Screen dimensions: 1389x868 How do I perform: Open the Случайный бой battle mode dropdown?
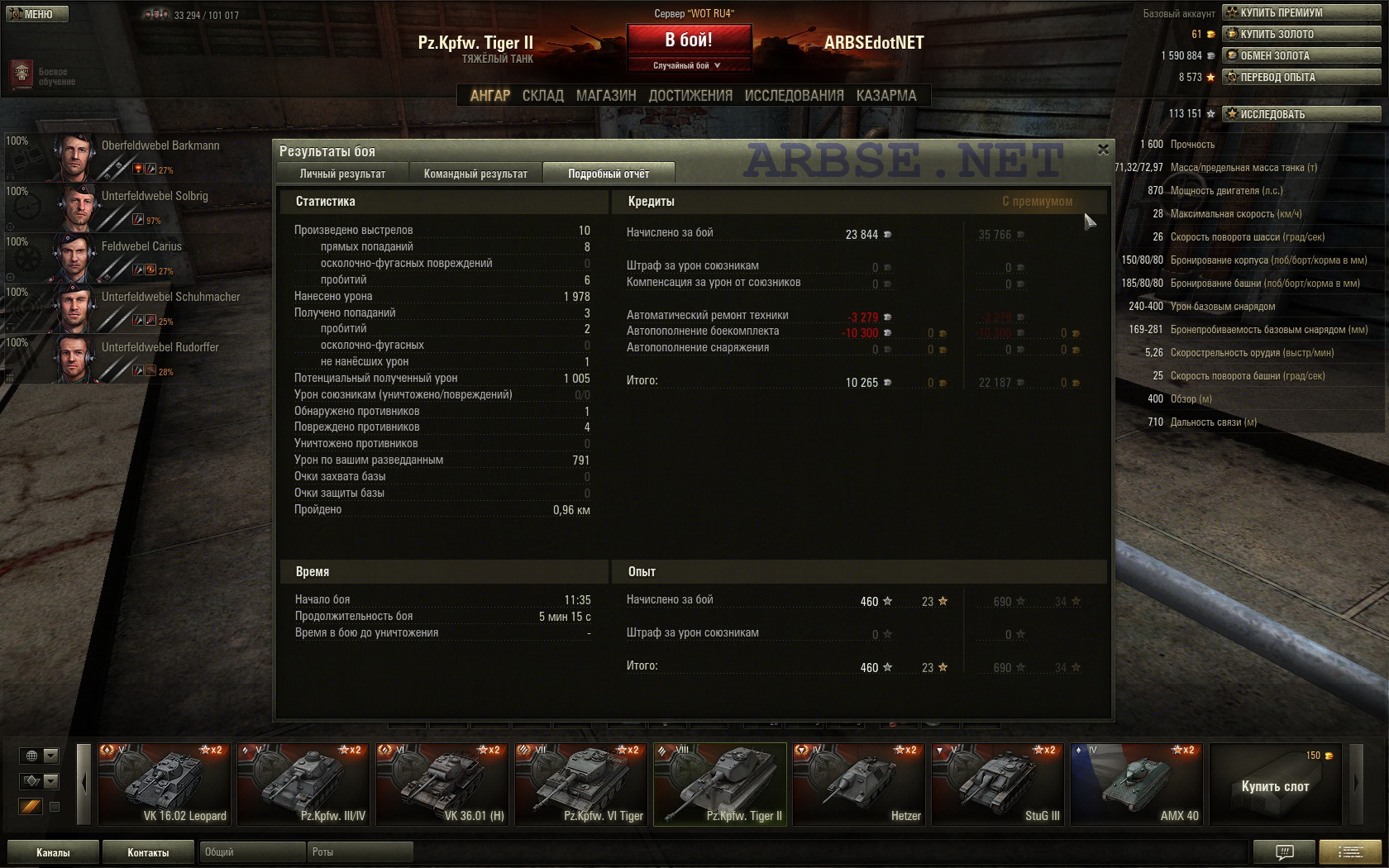(x=689, y=65)
